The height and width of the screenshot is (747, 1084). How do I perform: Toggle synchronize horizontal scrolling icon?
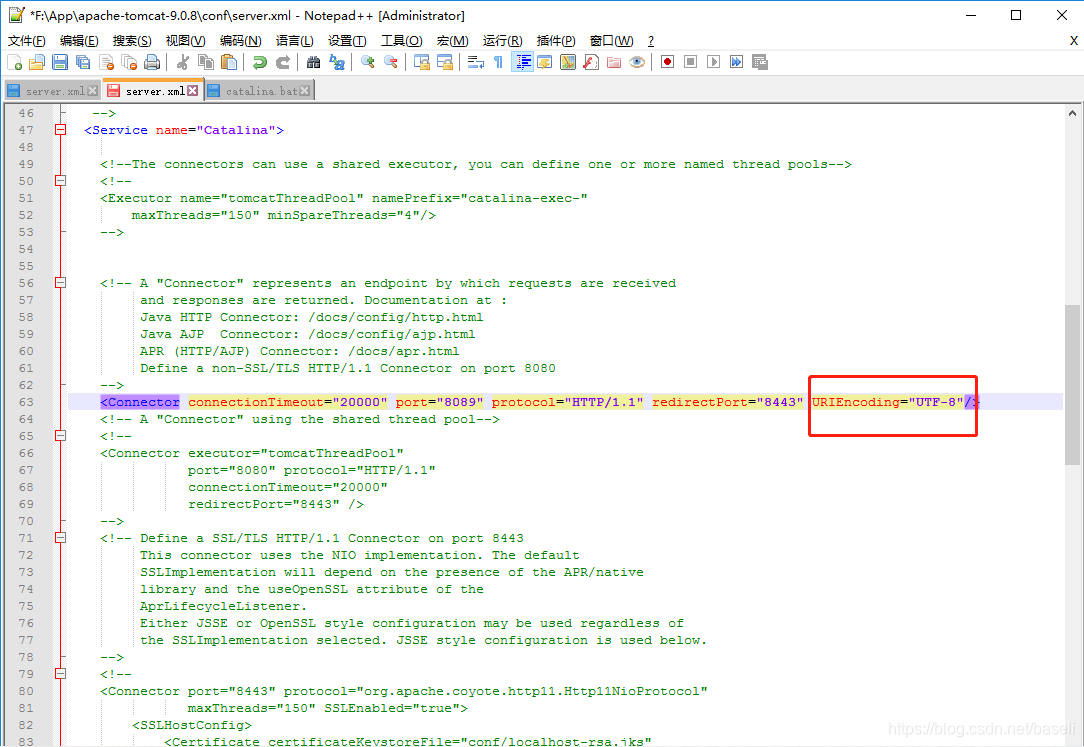pyautogui.click(x=445, y=63)
